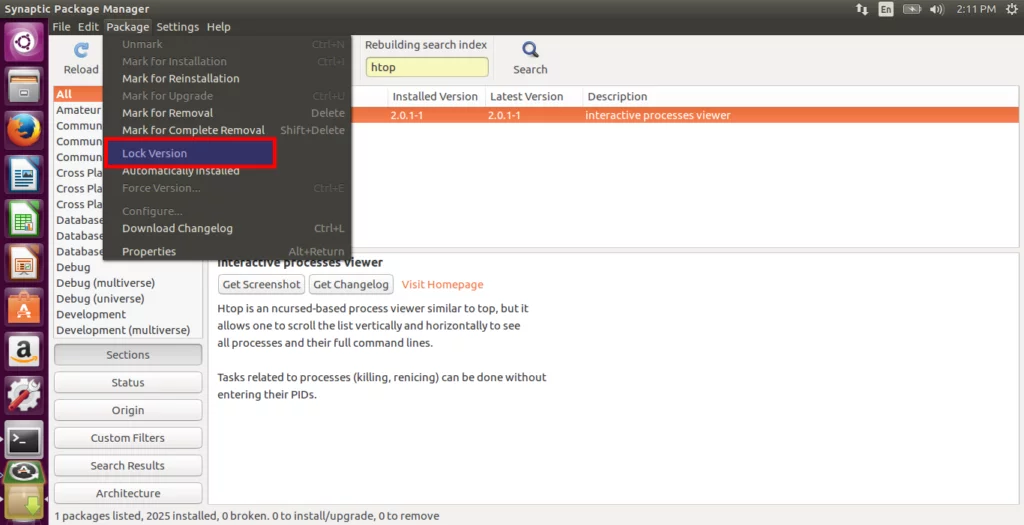
Task: Open LibreOffice Calc launcher icon
Action: (24, 219)
